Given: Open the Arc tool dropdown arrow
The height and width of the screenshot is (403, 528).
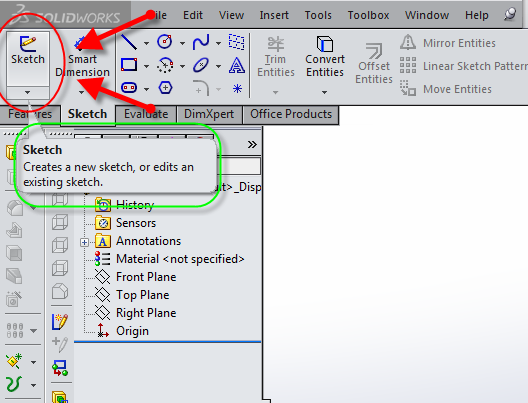Looking at the screenshot, I should [182, 66].
